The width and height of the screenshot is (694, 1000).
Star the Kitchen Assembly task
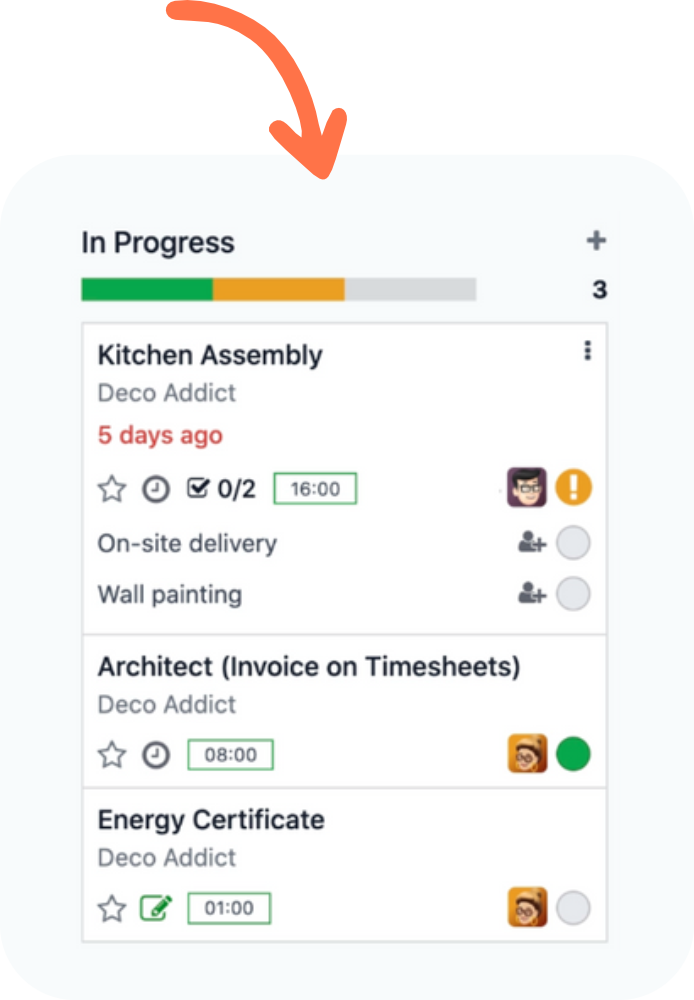[x=112, y=490]
